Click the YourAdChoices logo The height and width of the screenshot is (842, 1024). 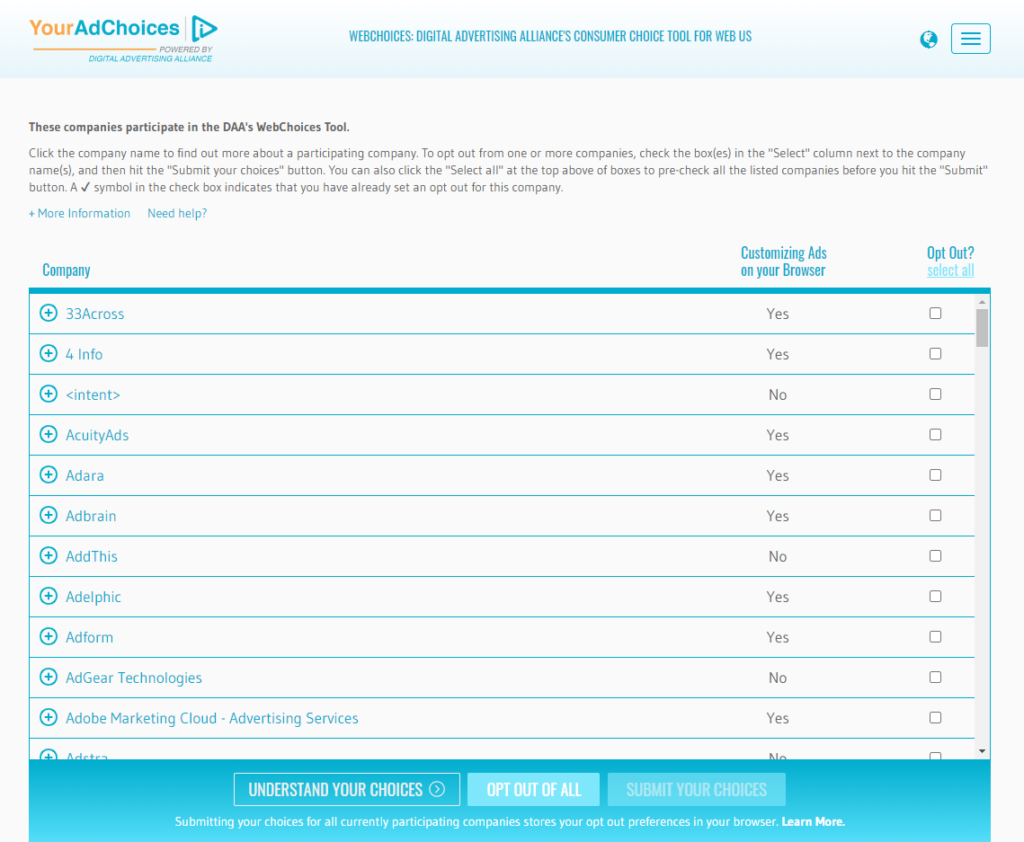click(123, 39)
